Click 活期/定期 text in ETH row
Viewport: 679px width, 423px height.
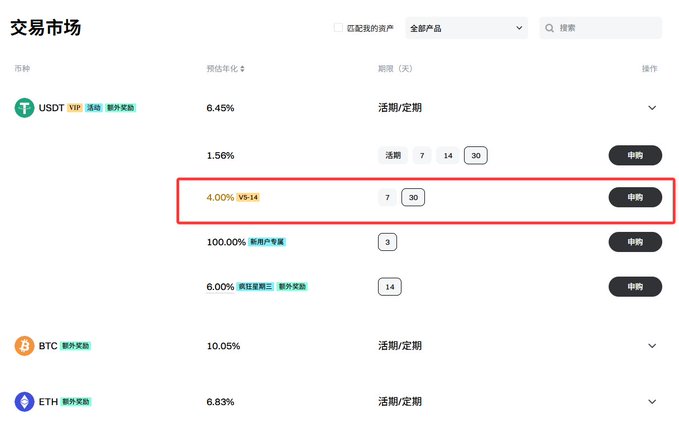coord(400,402)
